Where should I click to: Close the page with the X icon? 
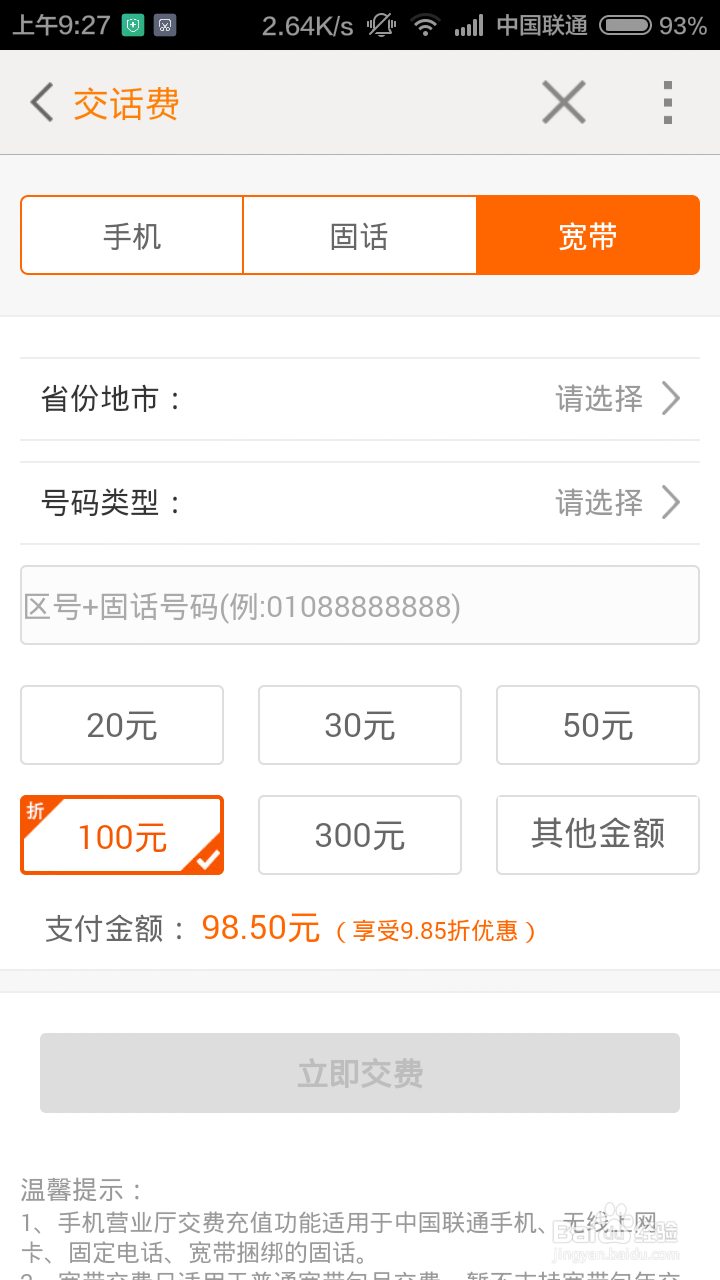pyautogui.click(x=564, y=102)
